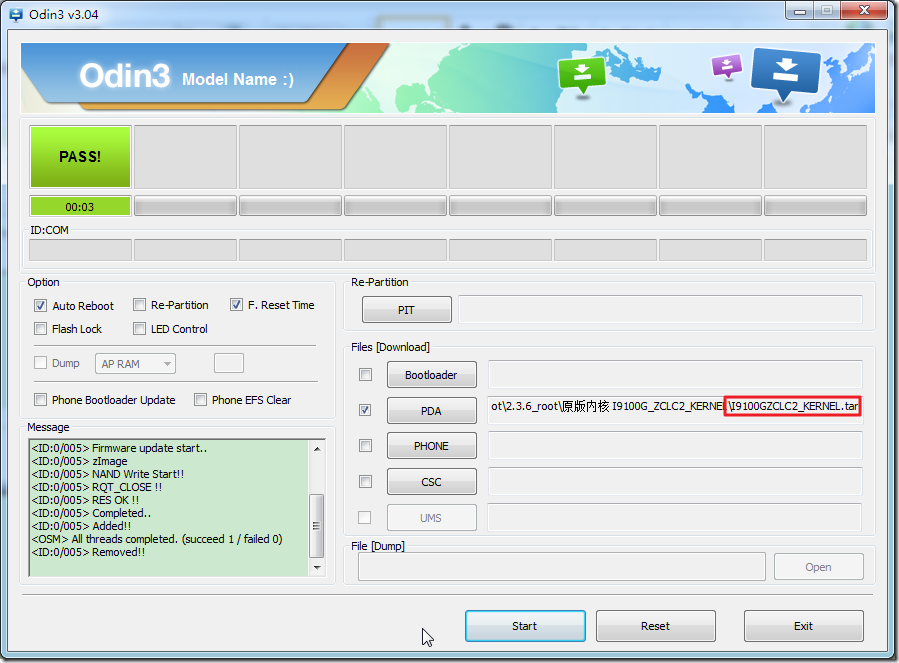
Task: Click the CSC file path field
Action: click(675, 481)
